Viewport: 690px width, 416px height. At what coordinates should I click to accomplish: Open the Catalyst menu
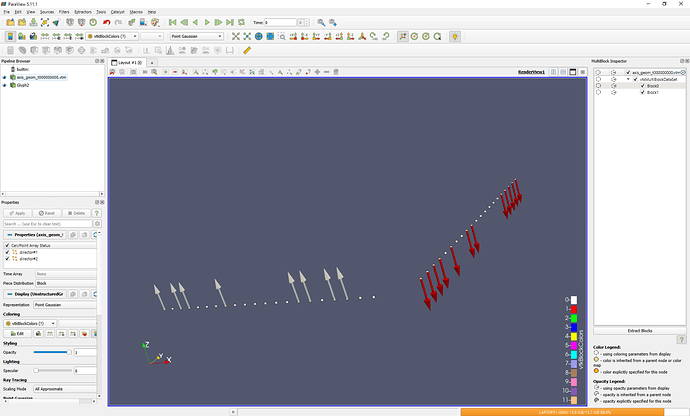pyautogui.click(x=117, y=12)
